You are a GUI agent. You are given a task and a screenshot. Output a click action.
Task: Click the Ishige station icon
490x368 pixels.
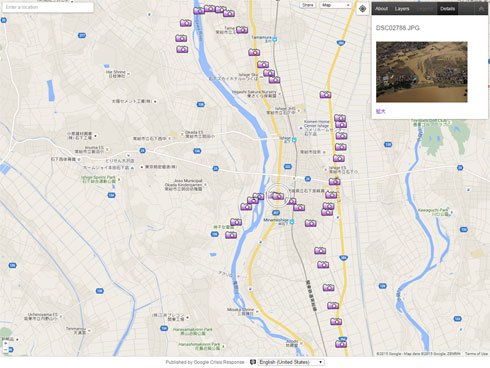[x=294, y=140]
